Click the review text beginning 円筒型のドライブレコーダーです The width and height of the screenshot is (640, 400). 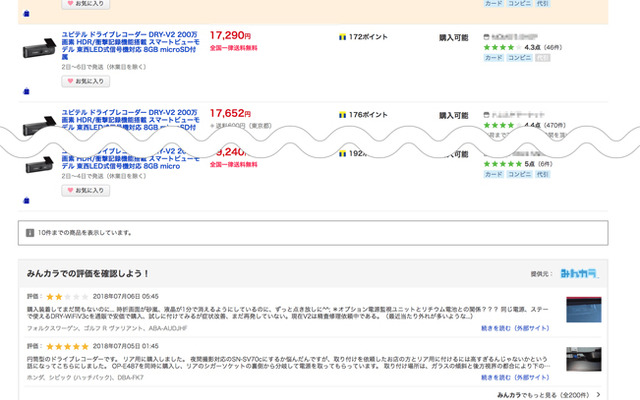click(x=288, y=362)
